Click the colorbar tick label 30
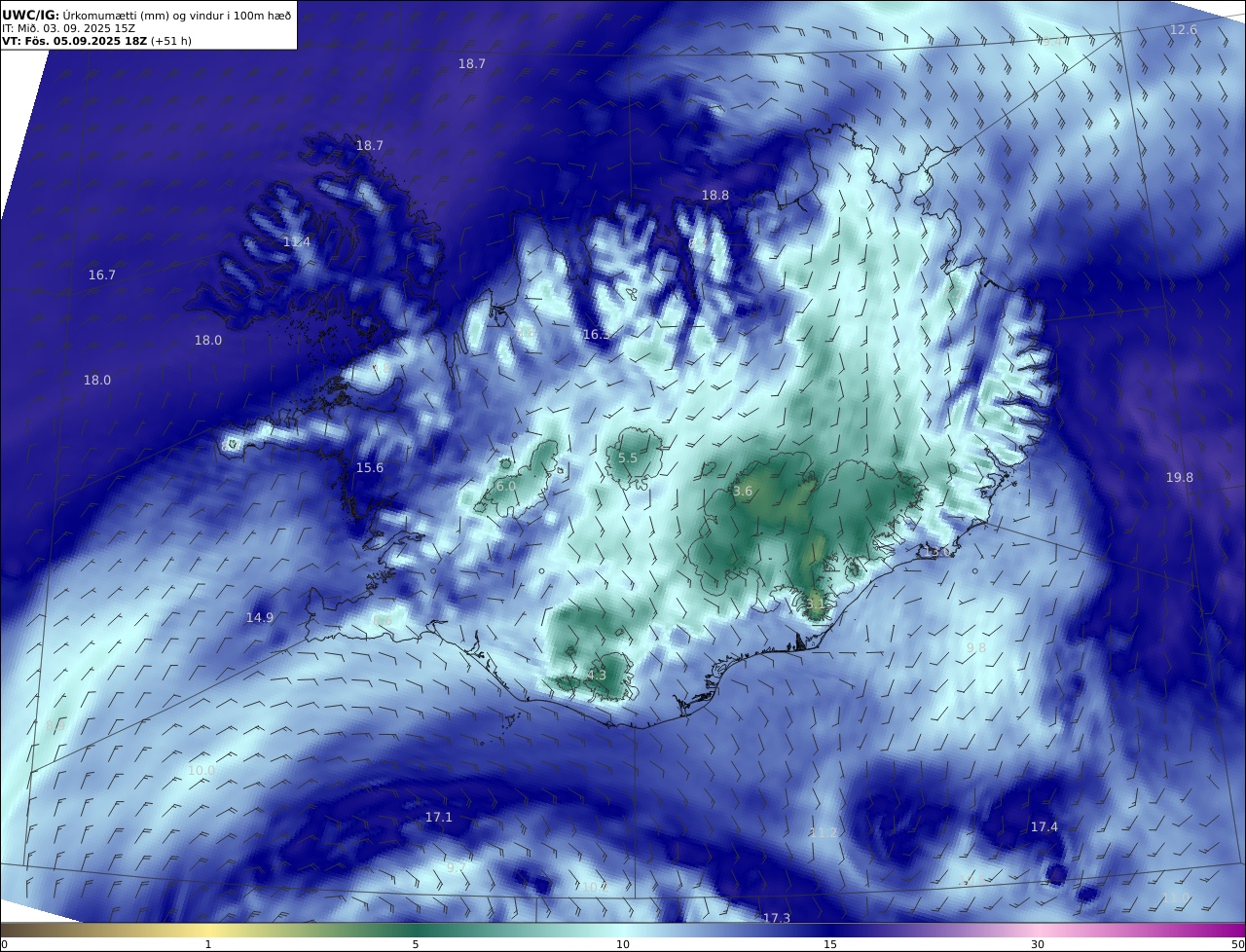Viewport: 1246px width, 952px height. (x=1038, y=945)
